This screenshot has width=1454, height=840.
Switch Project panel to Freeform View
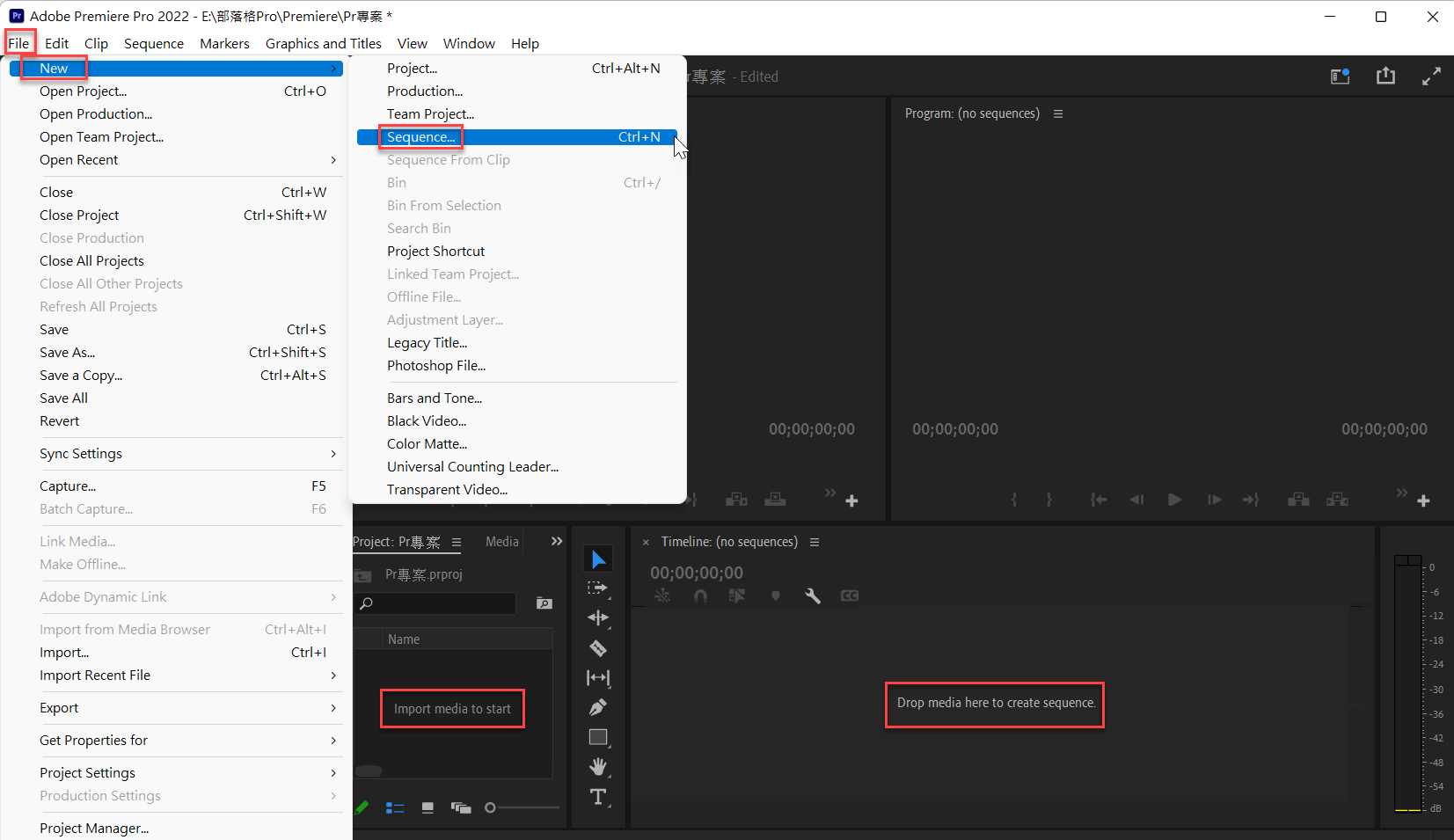click(x=461, y=807)
